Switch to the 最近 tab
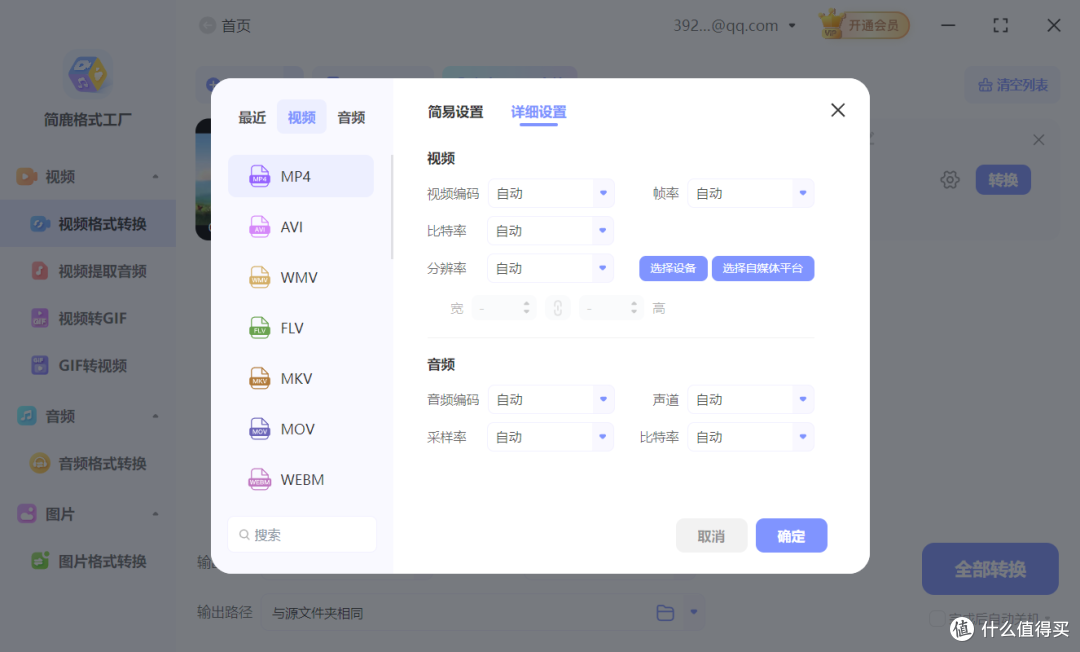The width and height of the screenshot is (1080, 652). [x=252, y=117]
